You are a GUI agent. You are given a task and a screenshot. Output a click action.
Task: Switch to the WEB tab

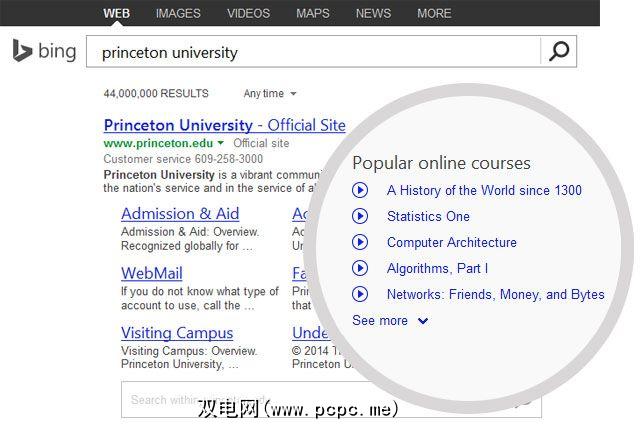click(116, 13)
